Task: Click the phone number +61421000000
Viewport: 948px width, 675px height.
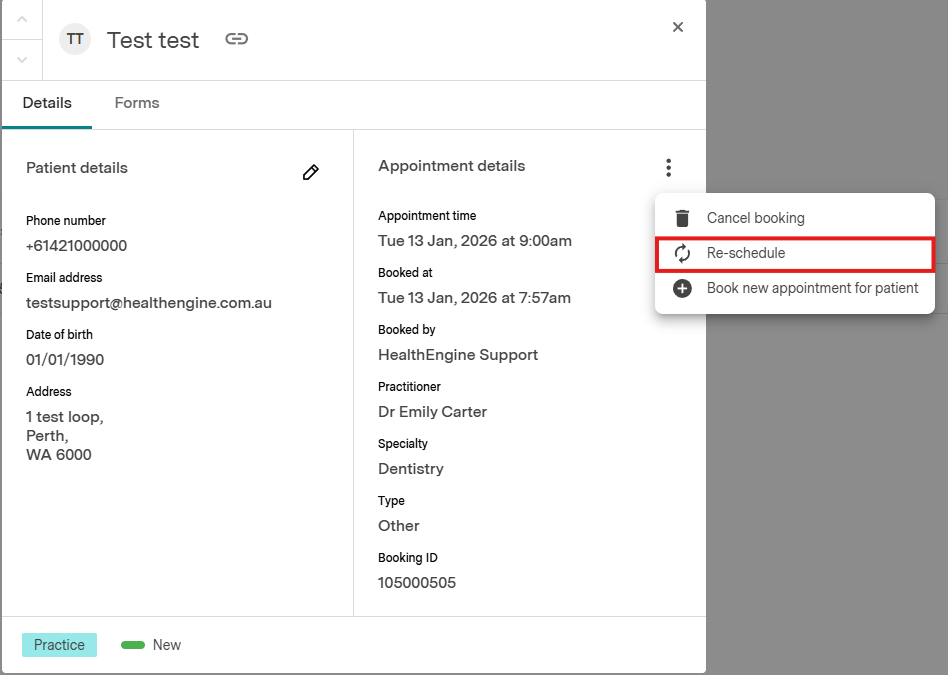Action: tap(76, 246)
